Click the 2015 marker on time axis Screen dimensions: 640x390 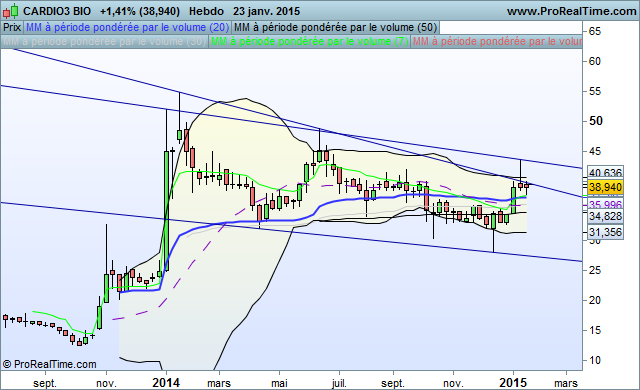pyautogui.click(x=513, y=383)
